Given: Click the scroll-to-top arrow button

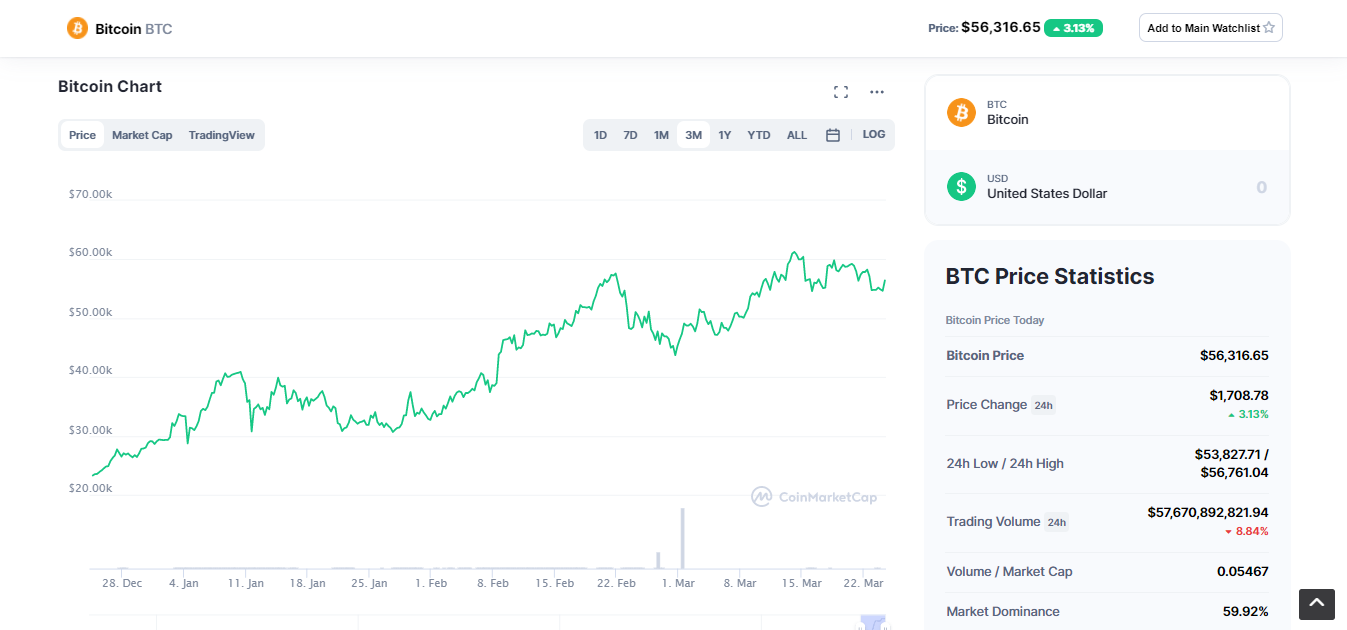Looking at the screenshot, I should tap(1316, 604).
